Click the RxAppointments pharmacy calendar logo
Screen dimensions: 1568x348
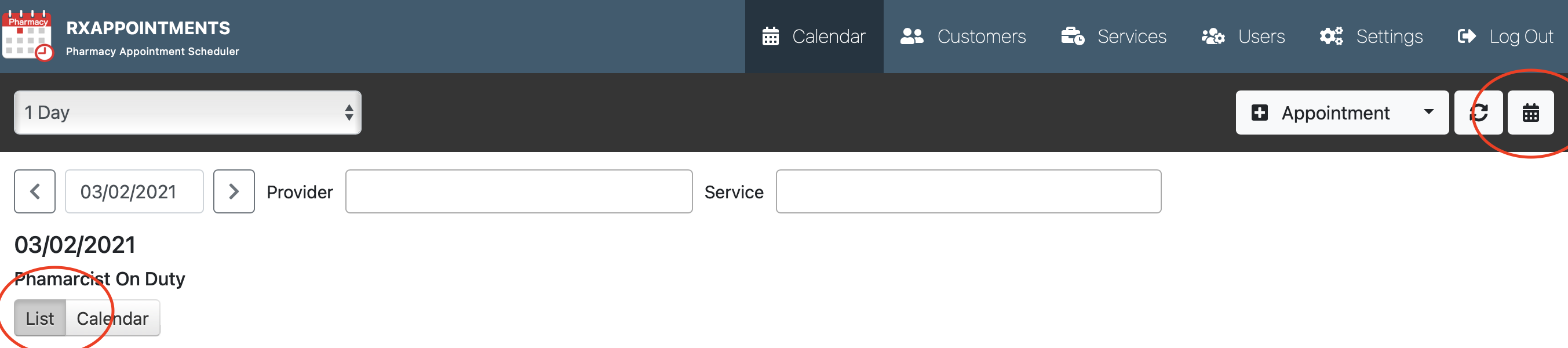(28, 35)
